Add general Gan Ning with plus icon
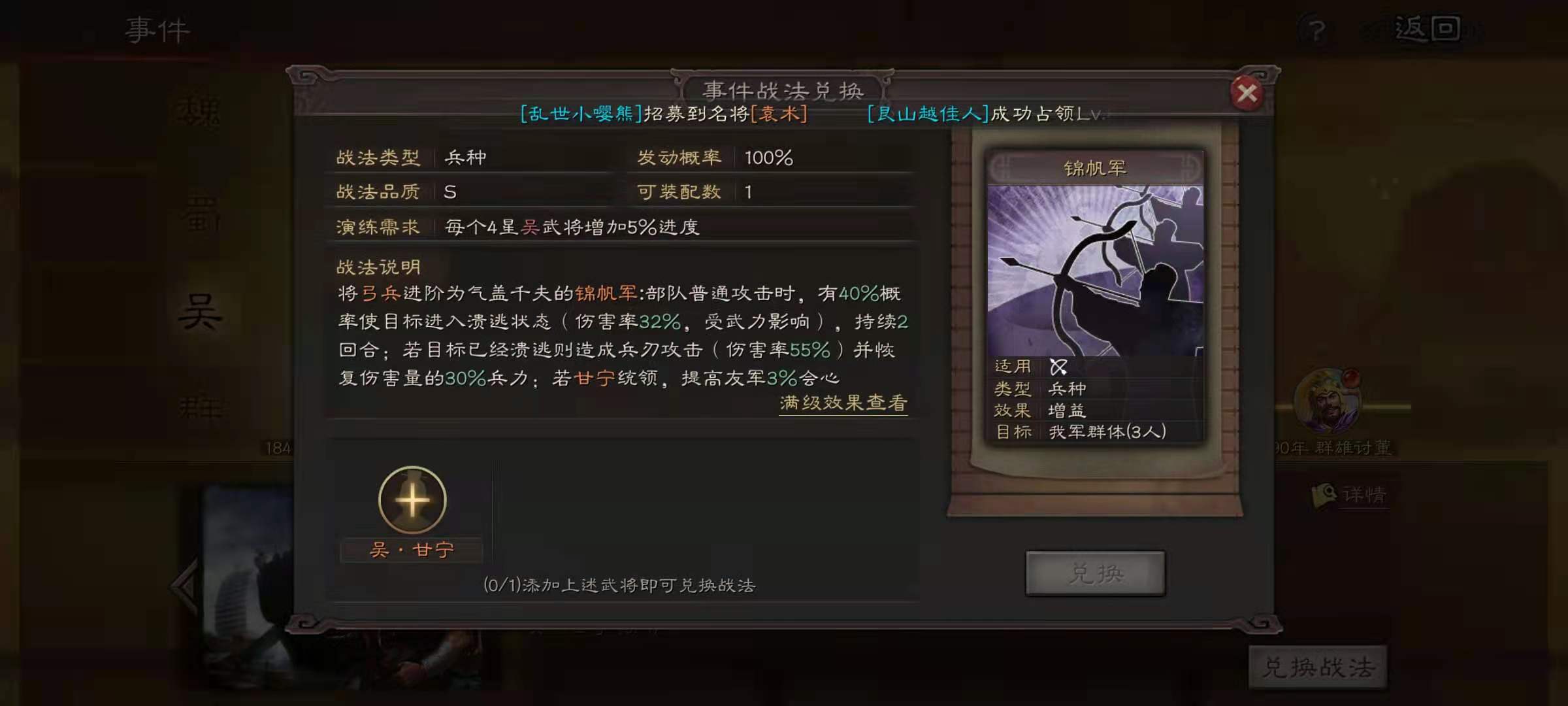The width and height of the screenshot is (1568, 706). pos(412,500)
